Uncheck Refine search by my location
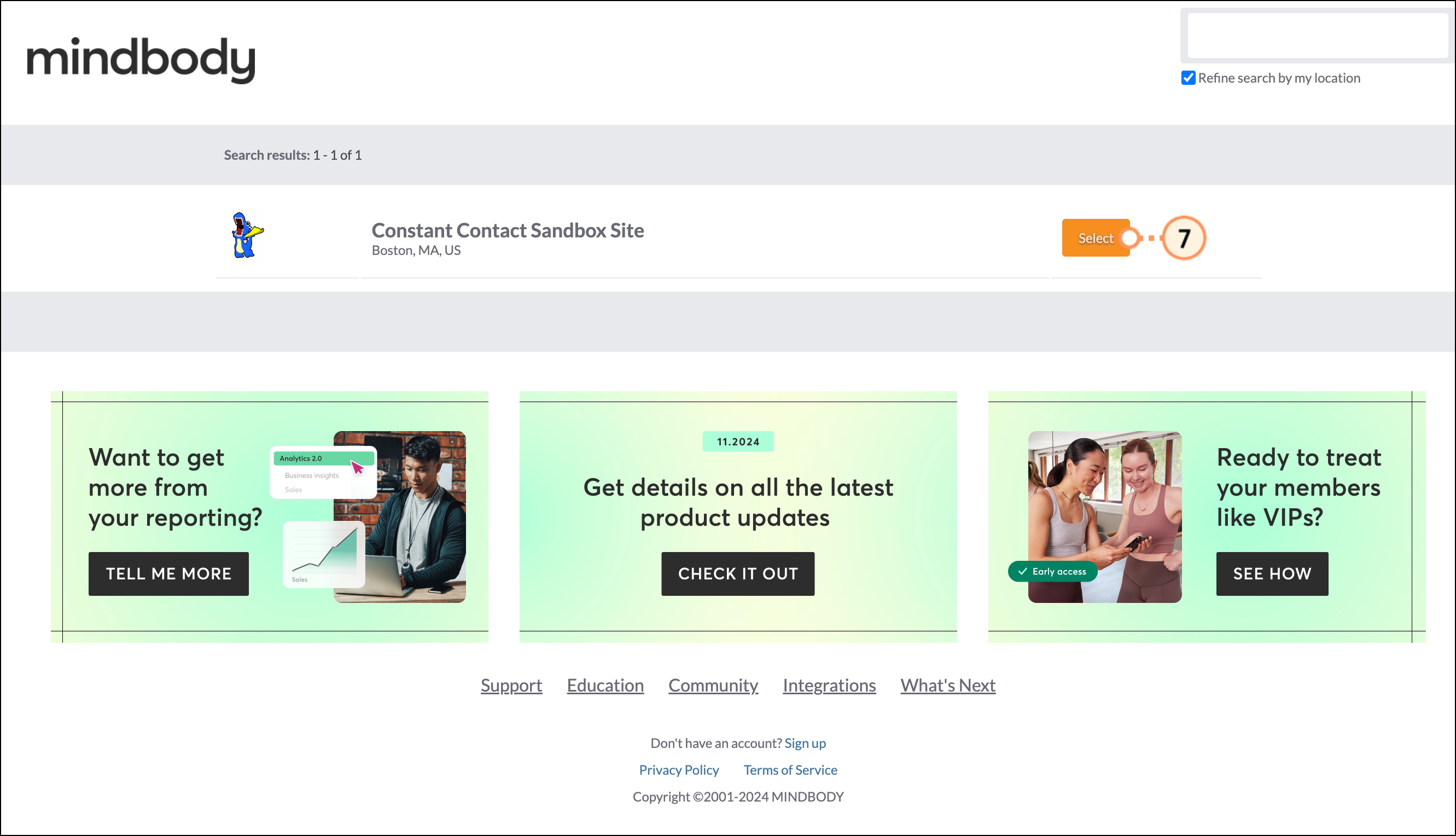Image resolution: width=1456 pixels, height=836 pixels. tap(1188, 78)
